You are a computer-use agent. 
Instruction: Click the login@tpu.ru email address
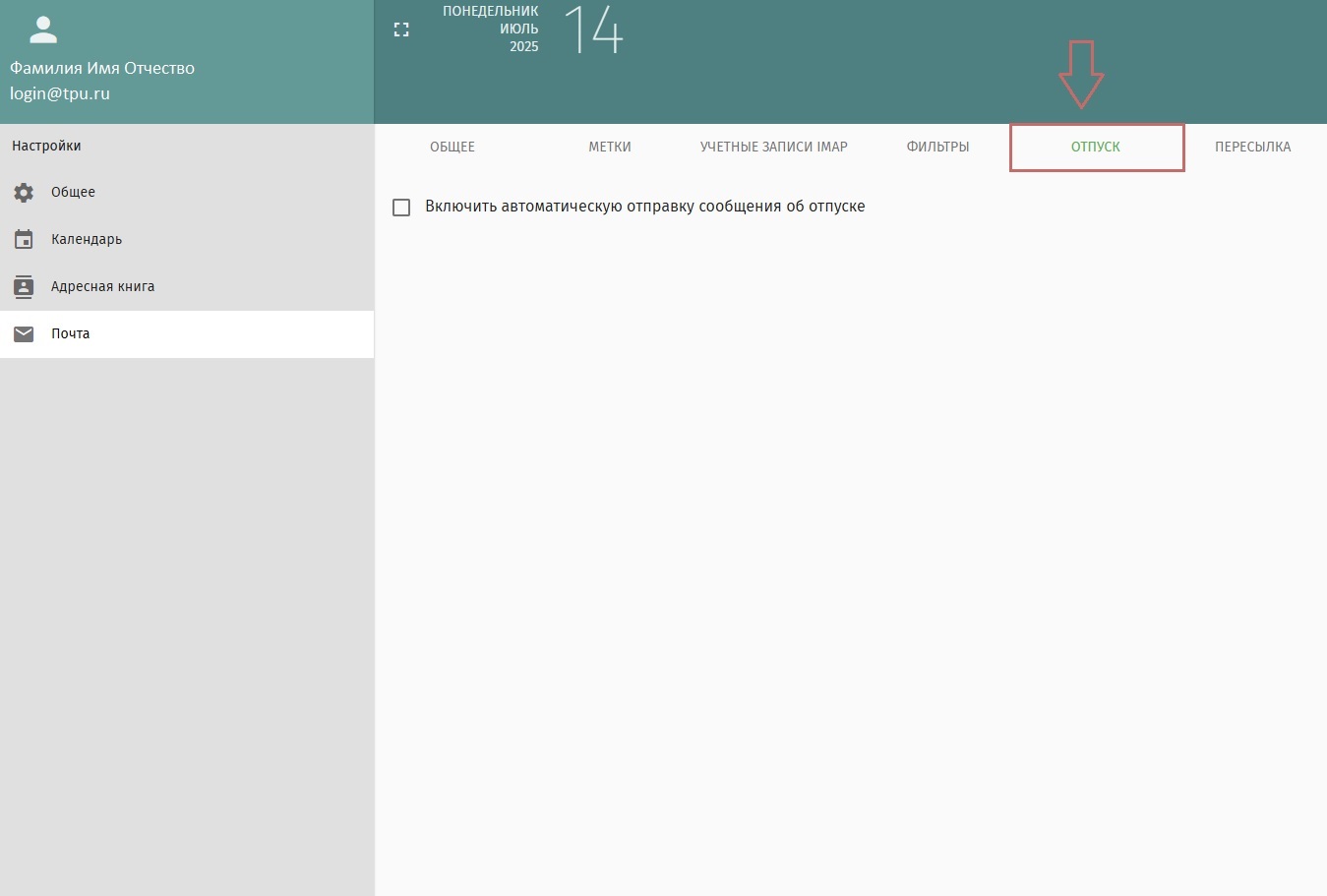point(60,93)
